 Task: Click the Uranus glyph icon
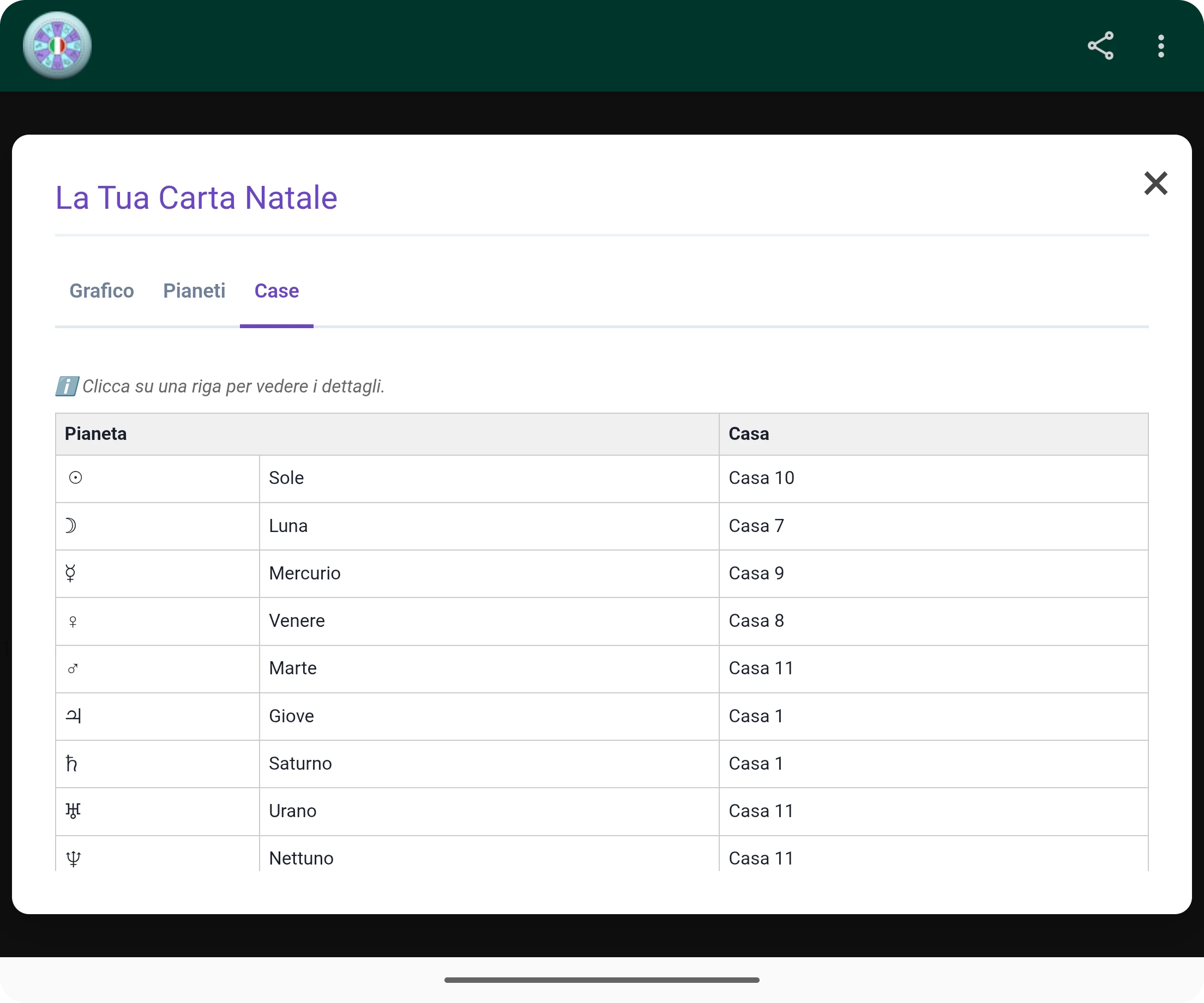pos(73,811)
